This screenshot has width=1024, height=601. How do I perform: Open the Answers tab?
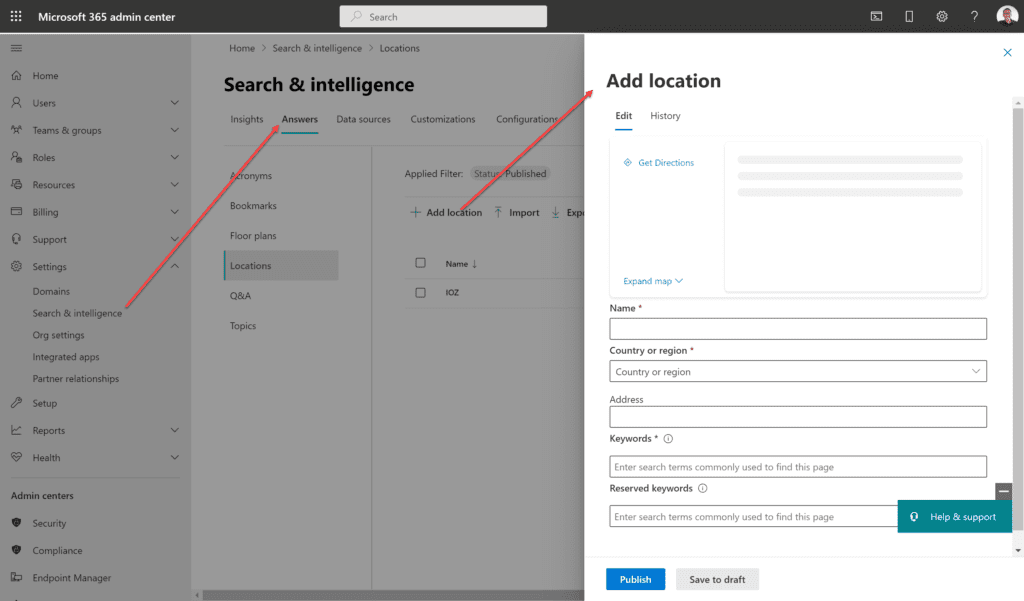(x=300, y=119)
